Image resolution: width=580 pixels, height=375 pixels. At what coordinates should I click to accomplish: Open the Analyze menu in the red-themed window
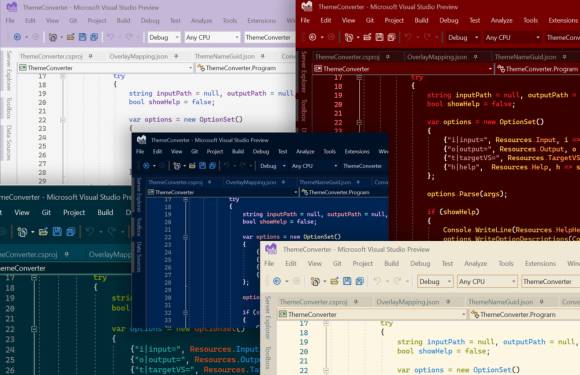tap(501, 20)
